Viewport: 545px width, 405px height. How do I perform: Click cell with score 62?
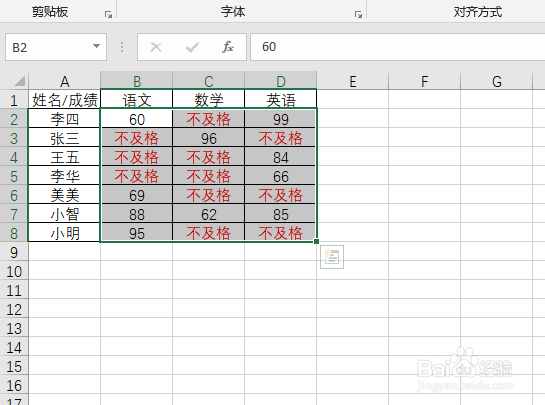click(x=209, y=214)
